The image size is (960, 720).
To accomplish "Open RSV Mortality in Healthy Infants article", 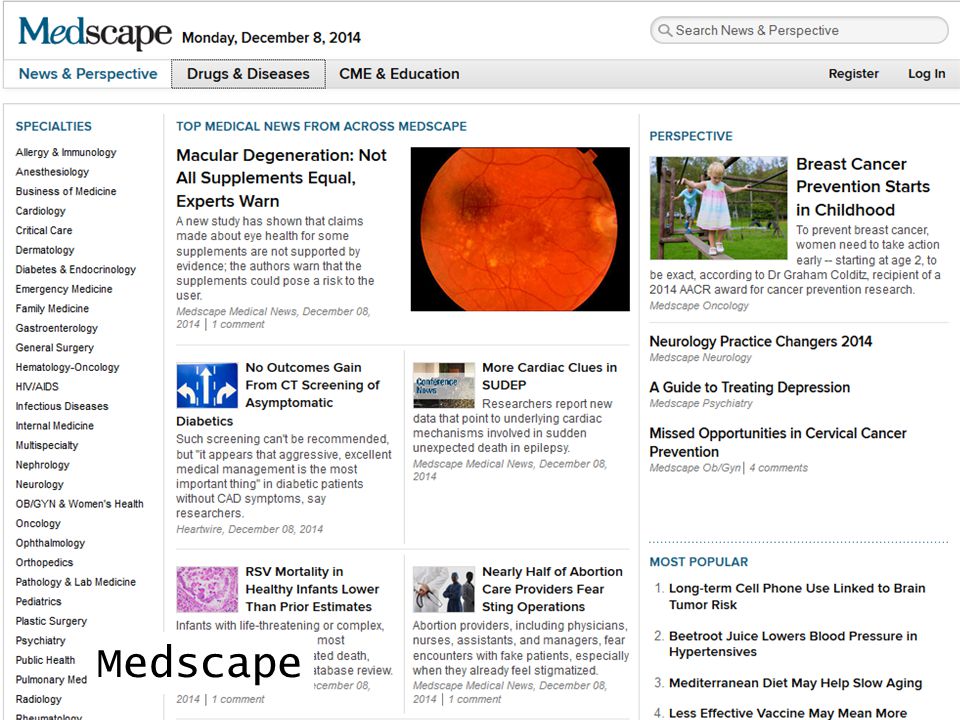I will 312,589.
